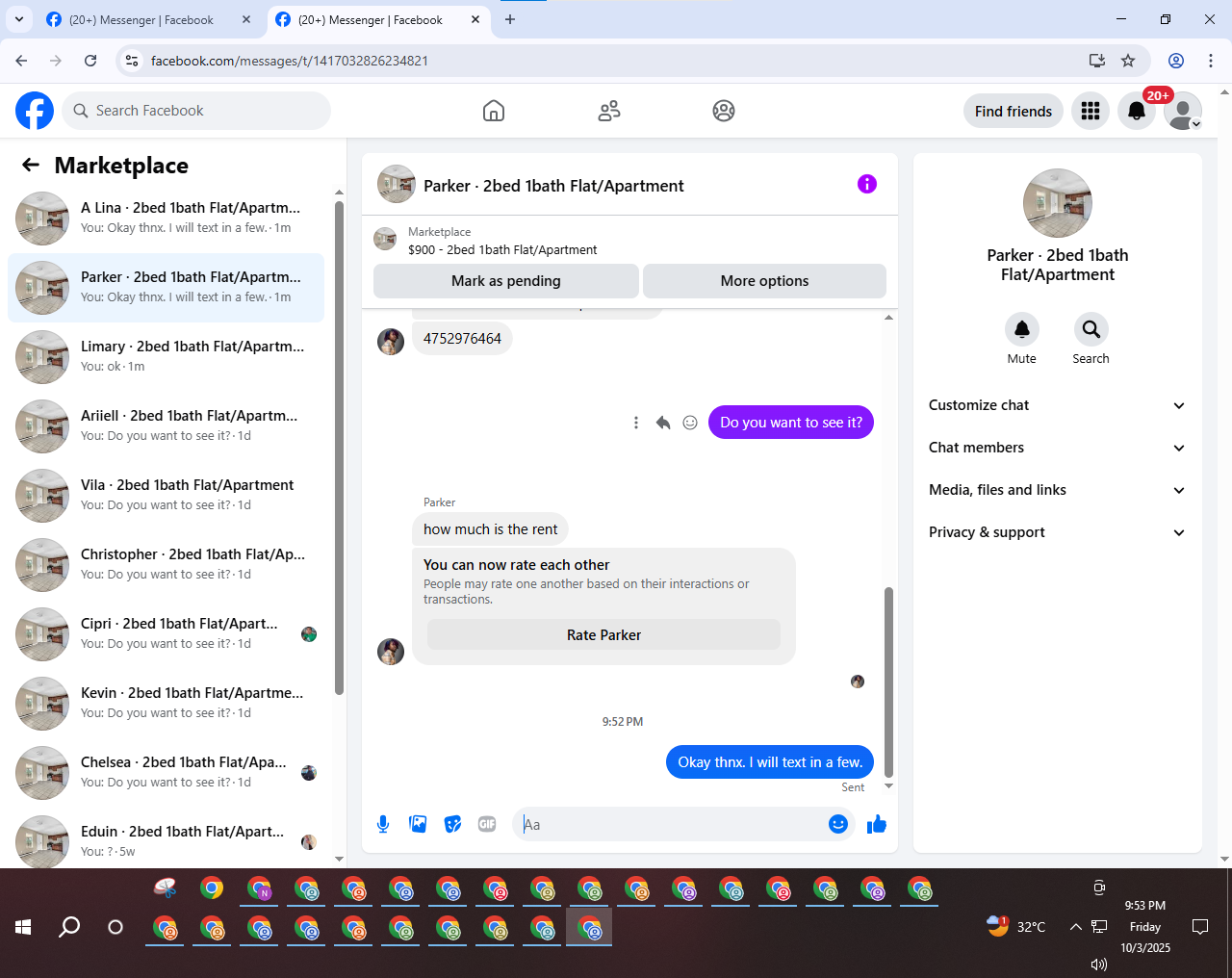Screen dimensions: 1232x978
Task: Open the conversation information icon
Action: pyautogui.click(x=867, y=184)
